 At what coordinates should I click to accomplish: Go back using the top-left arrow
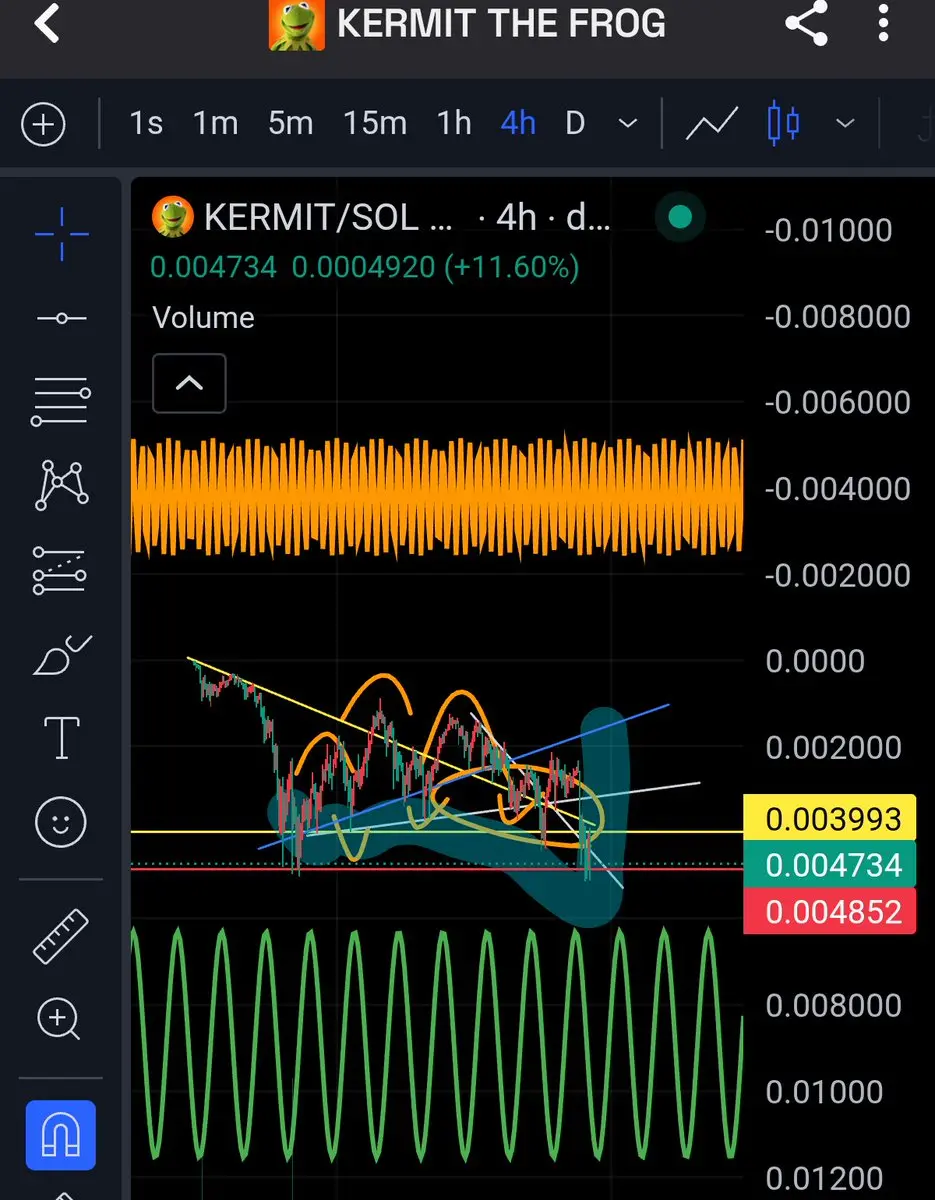coord(46,23)
